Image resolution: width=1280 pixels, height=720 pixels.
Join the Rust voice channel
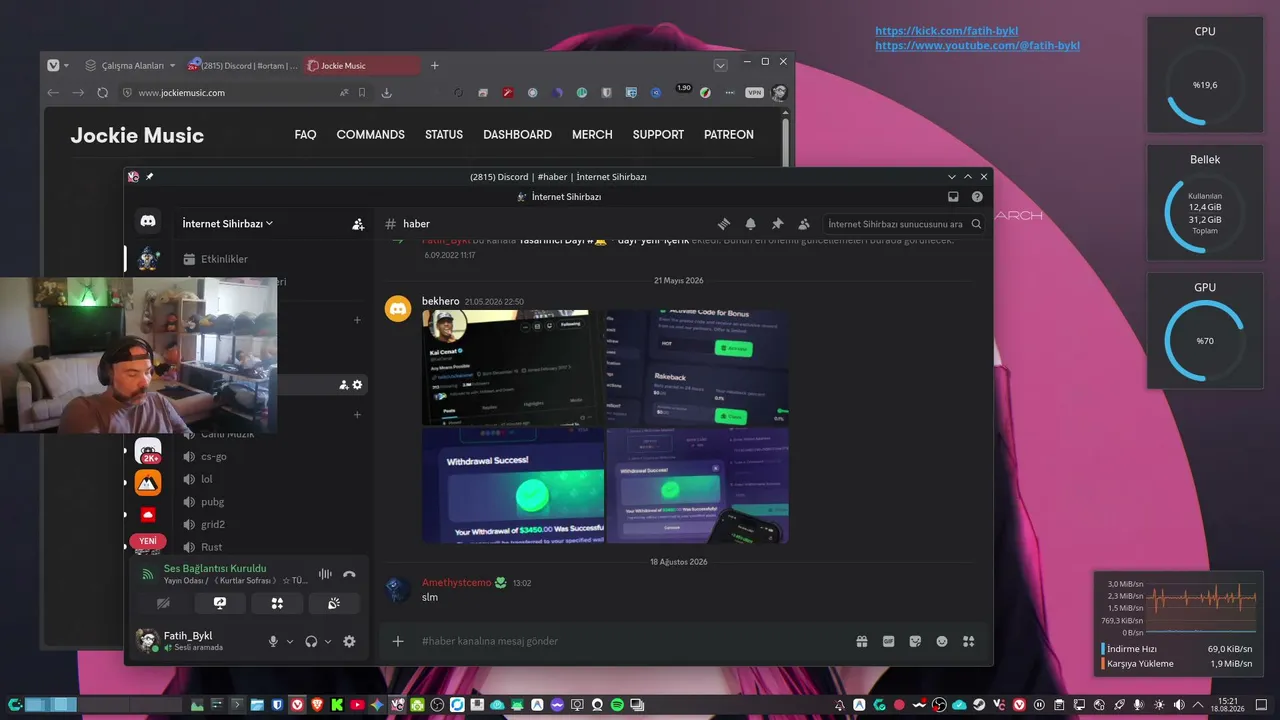pos(211,547)
